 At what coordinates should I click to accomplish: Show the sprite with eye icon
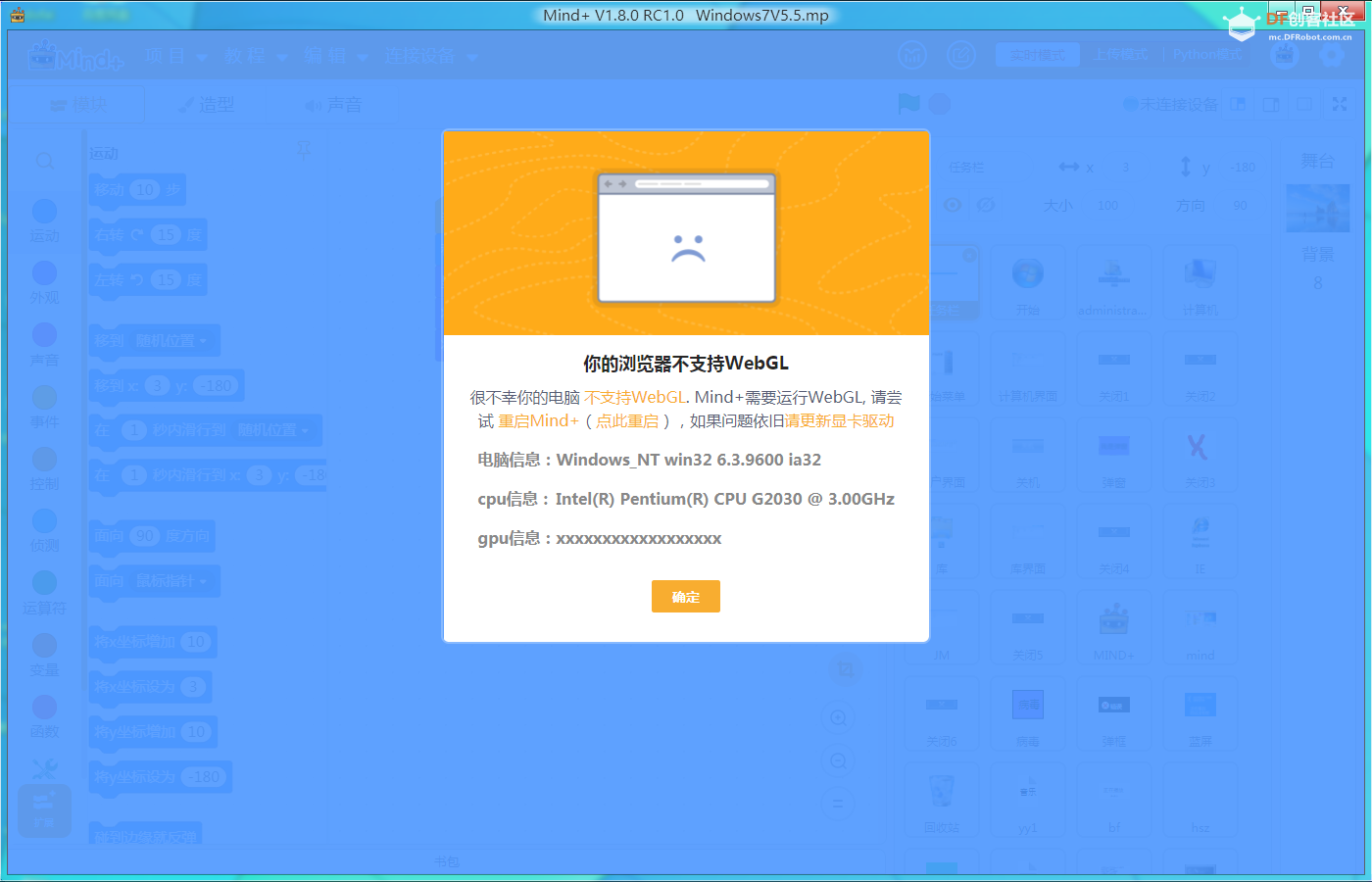tap(953, 205)
